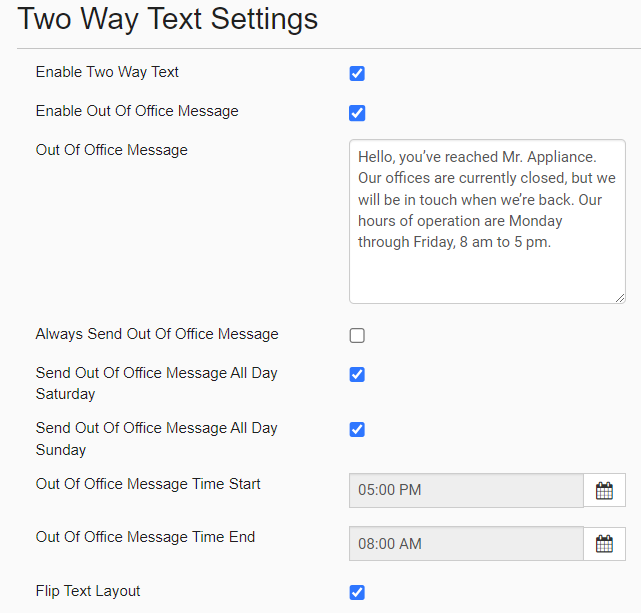The image size is (641, 613).
Task: Grab the message textarea resize handle
Action: [619, 297]
